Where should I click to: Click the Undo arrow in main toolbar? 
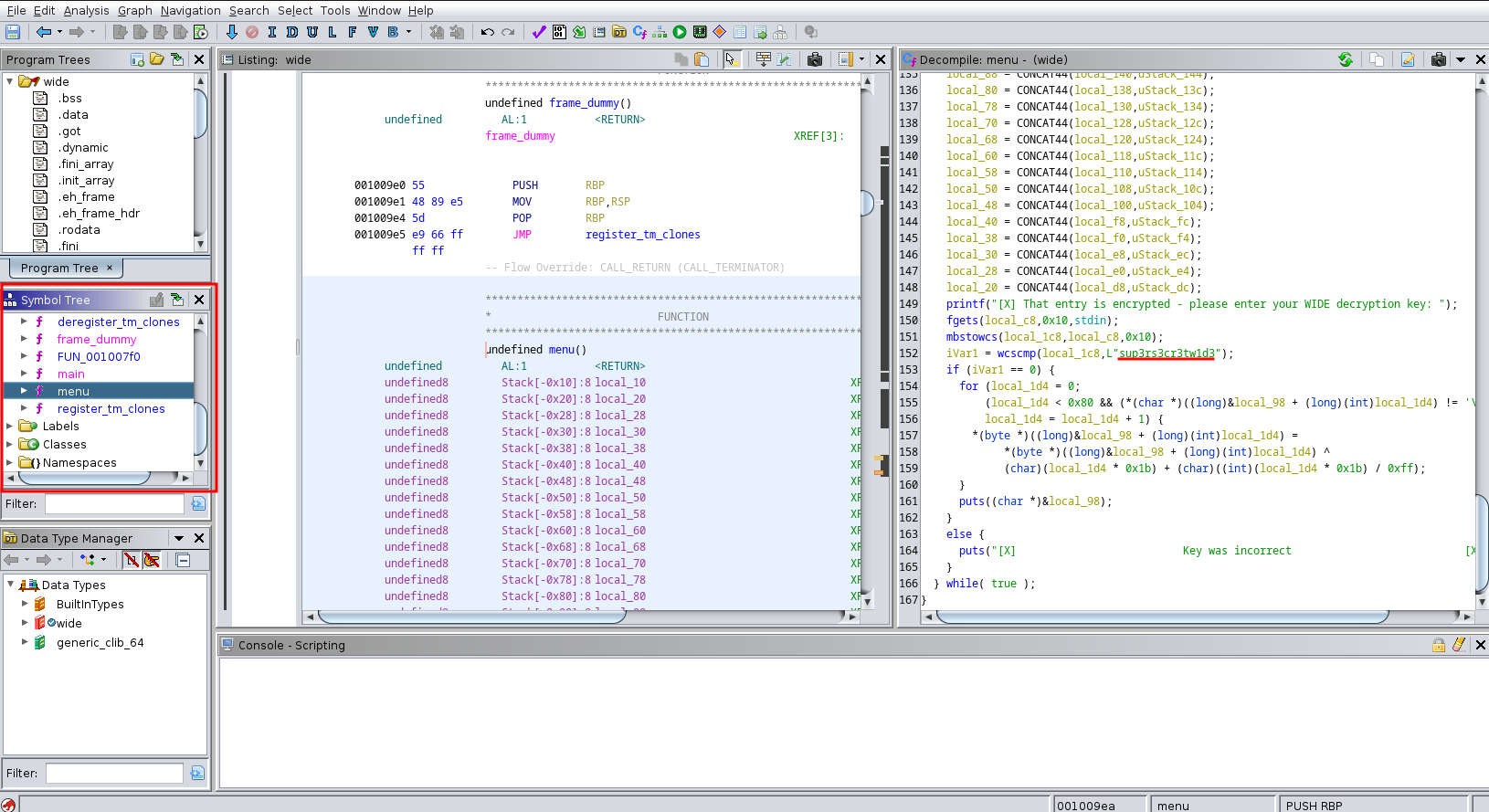pyautogui.click(x=488, y=32)
